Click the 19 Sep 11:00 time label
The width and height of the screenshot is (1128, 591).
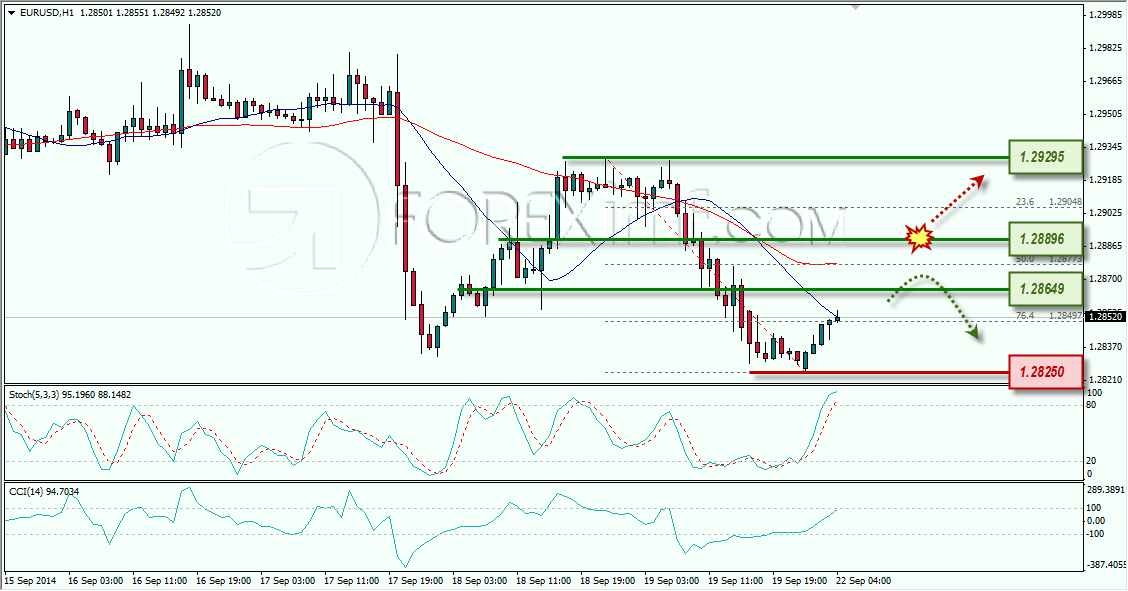coord(736,580)
